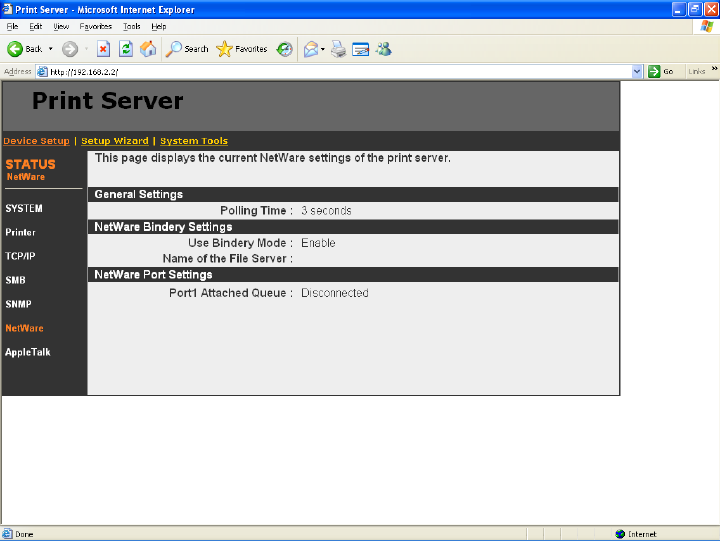720x541 pixels.
Task: Select SNMP in the status sidebar
Action: (18, 304)
